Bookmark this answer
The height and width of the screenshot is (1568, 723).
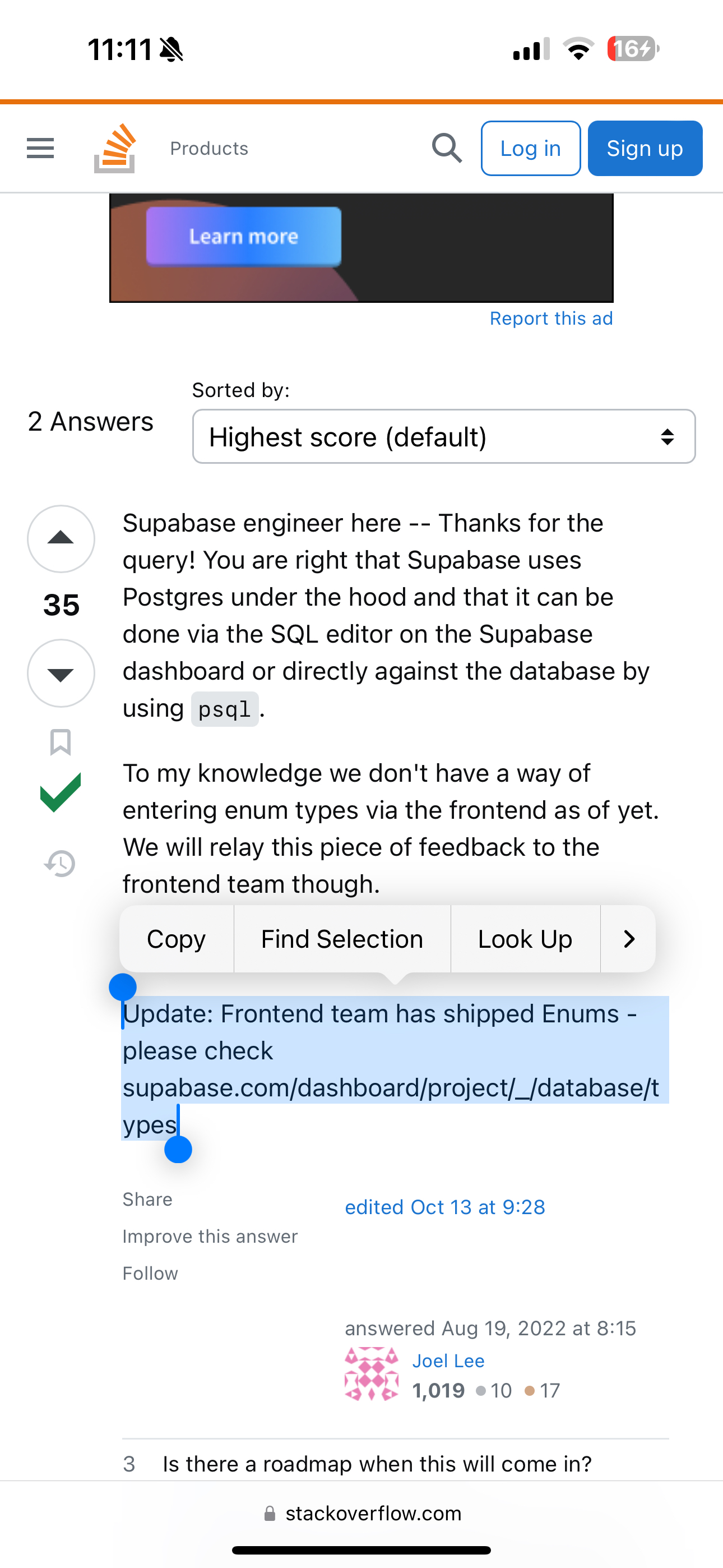(61, 742)
